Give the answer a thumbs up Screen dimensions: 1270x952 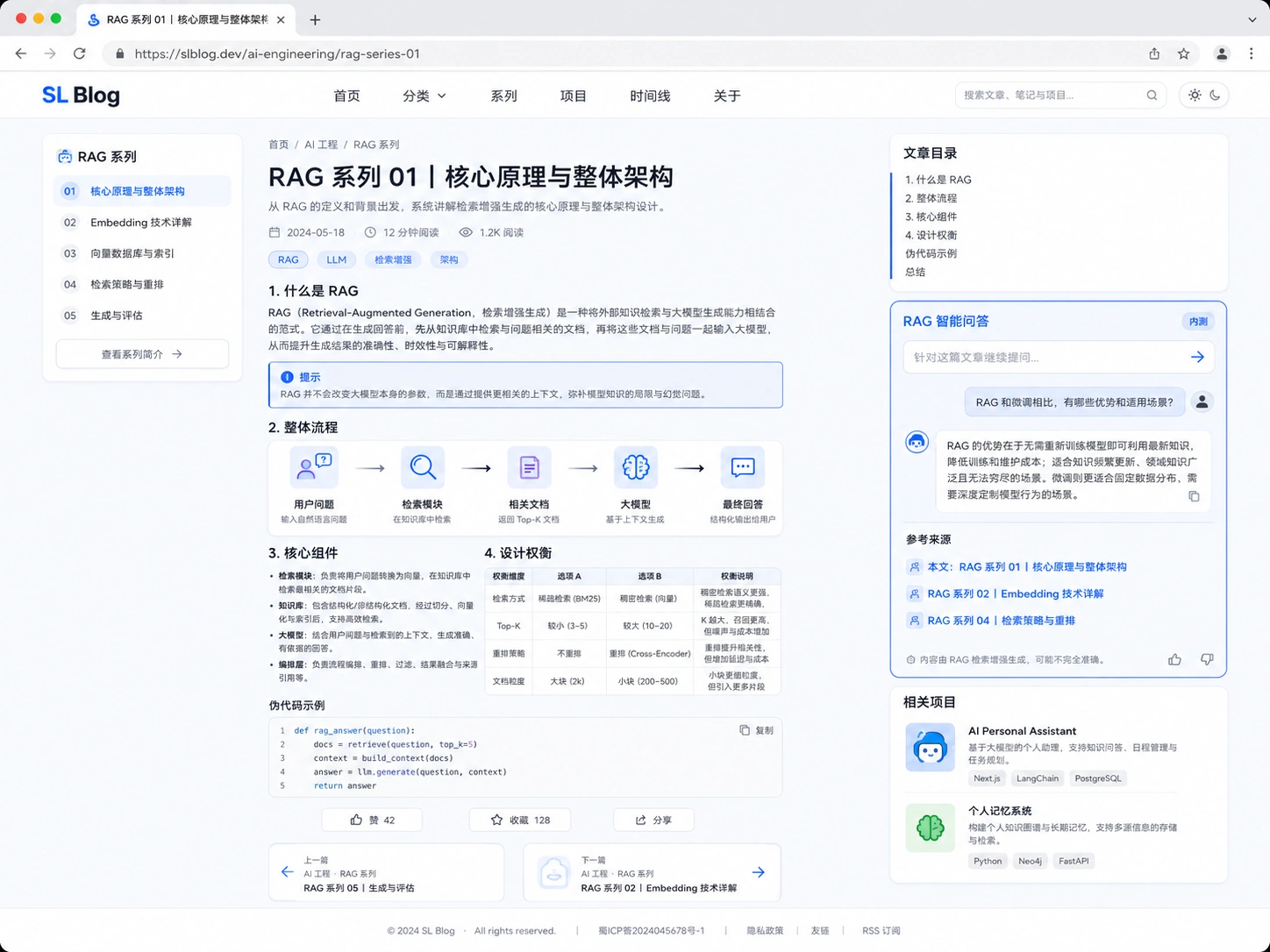[x=1174, y=659]
